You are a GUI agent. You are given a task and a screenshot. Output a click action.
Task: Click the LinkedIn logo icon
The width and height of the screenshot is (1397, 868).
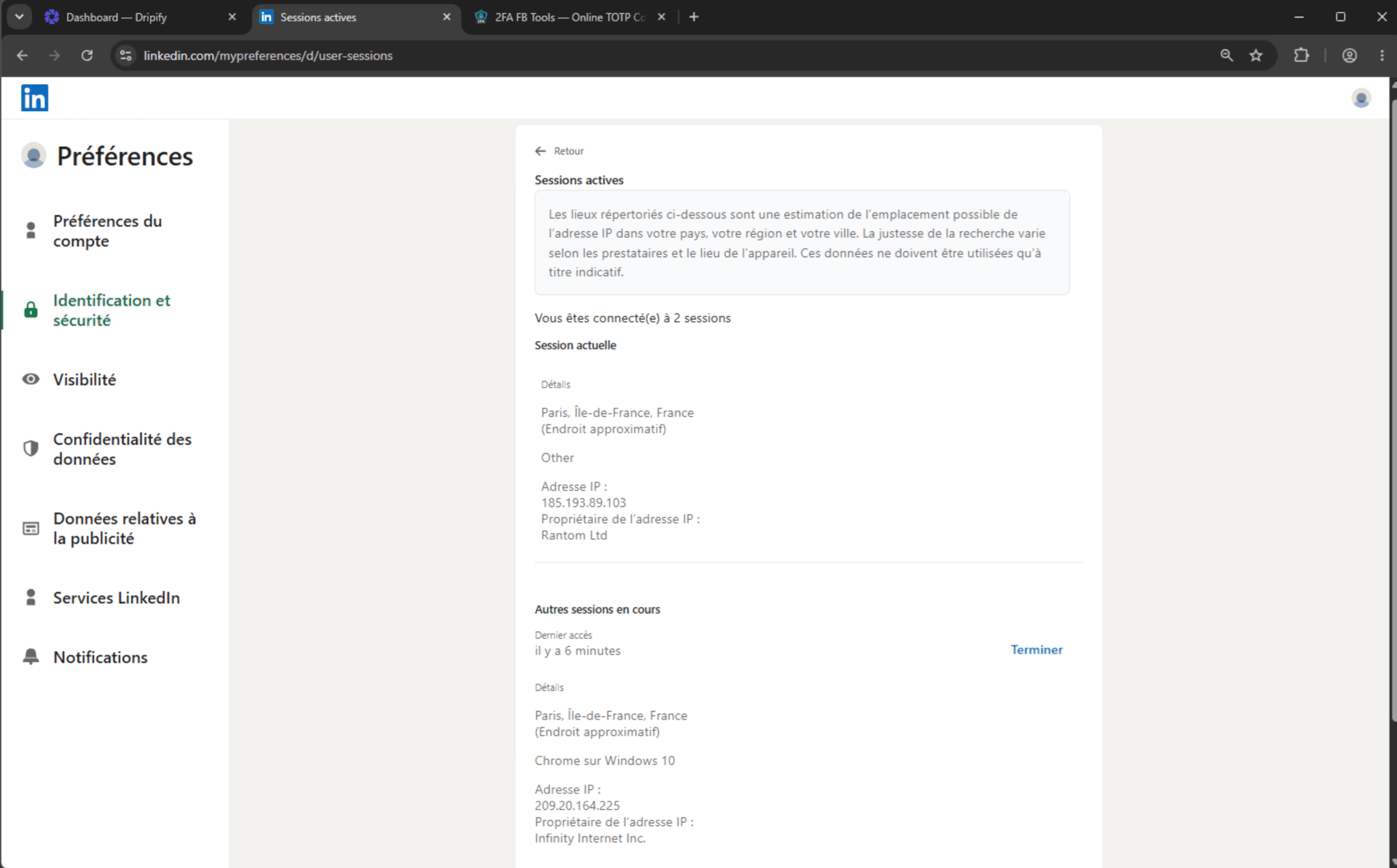34,98
